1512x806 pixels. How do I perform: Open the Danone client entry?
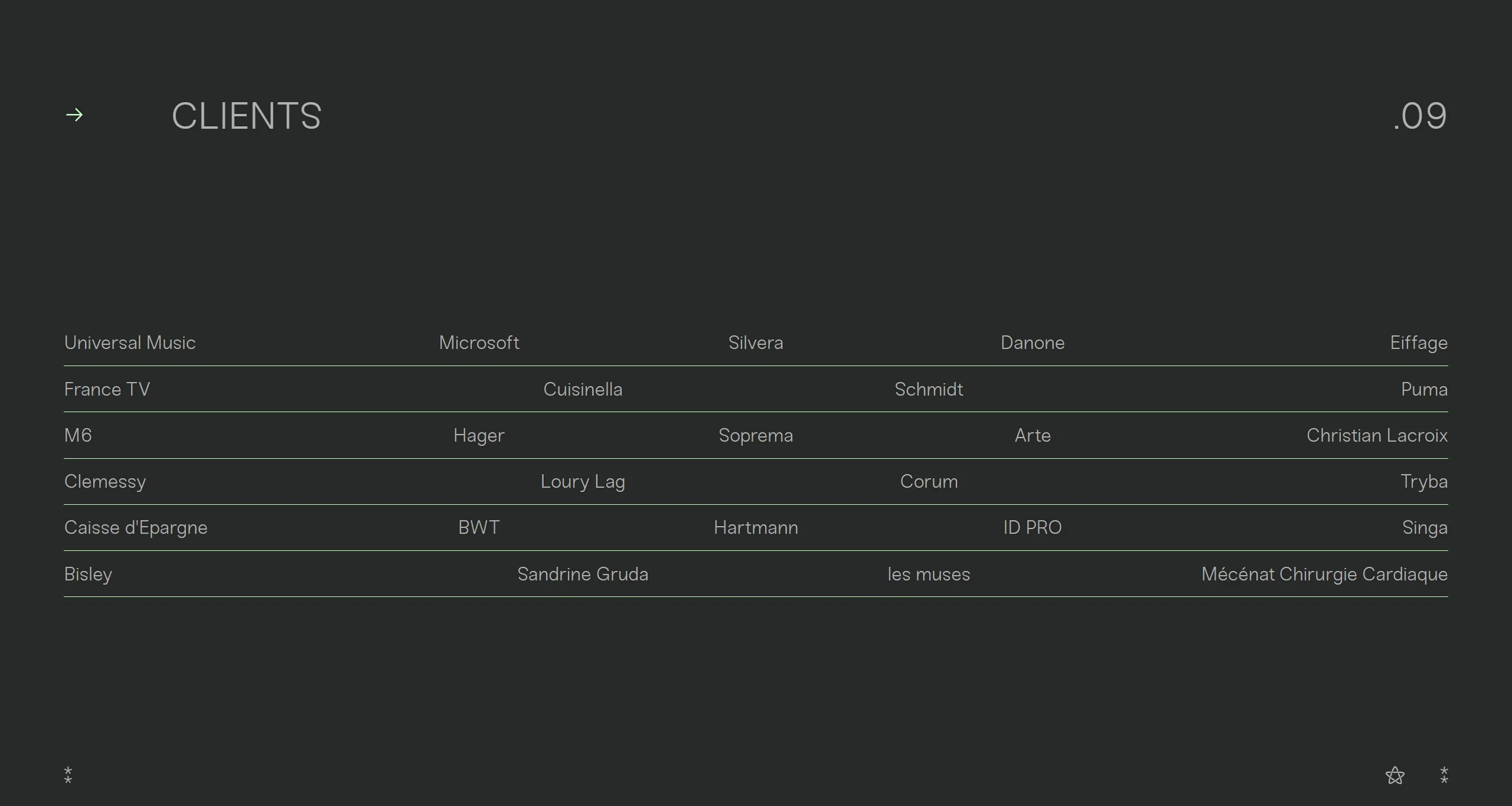1032,343
